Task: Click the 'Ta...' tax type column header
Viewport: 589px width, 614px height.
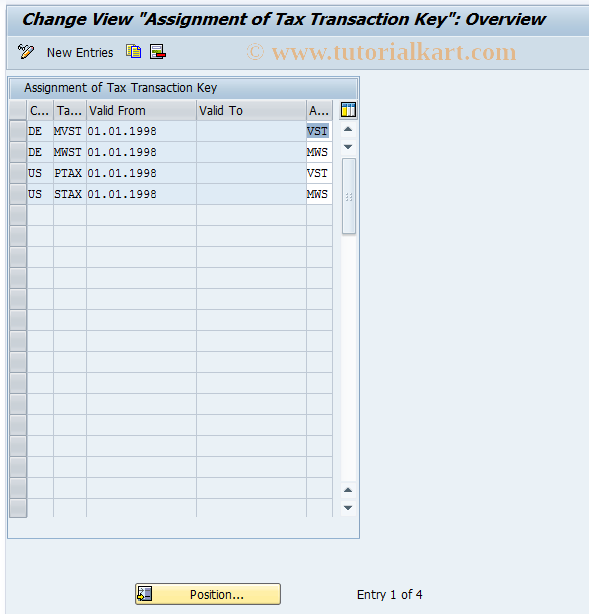Action: point(70,110)
